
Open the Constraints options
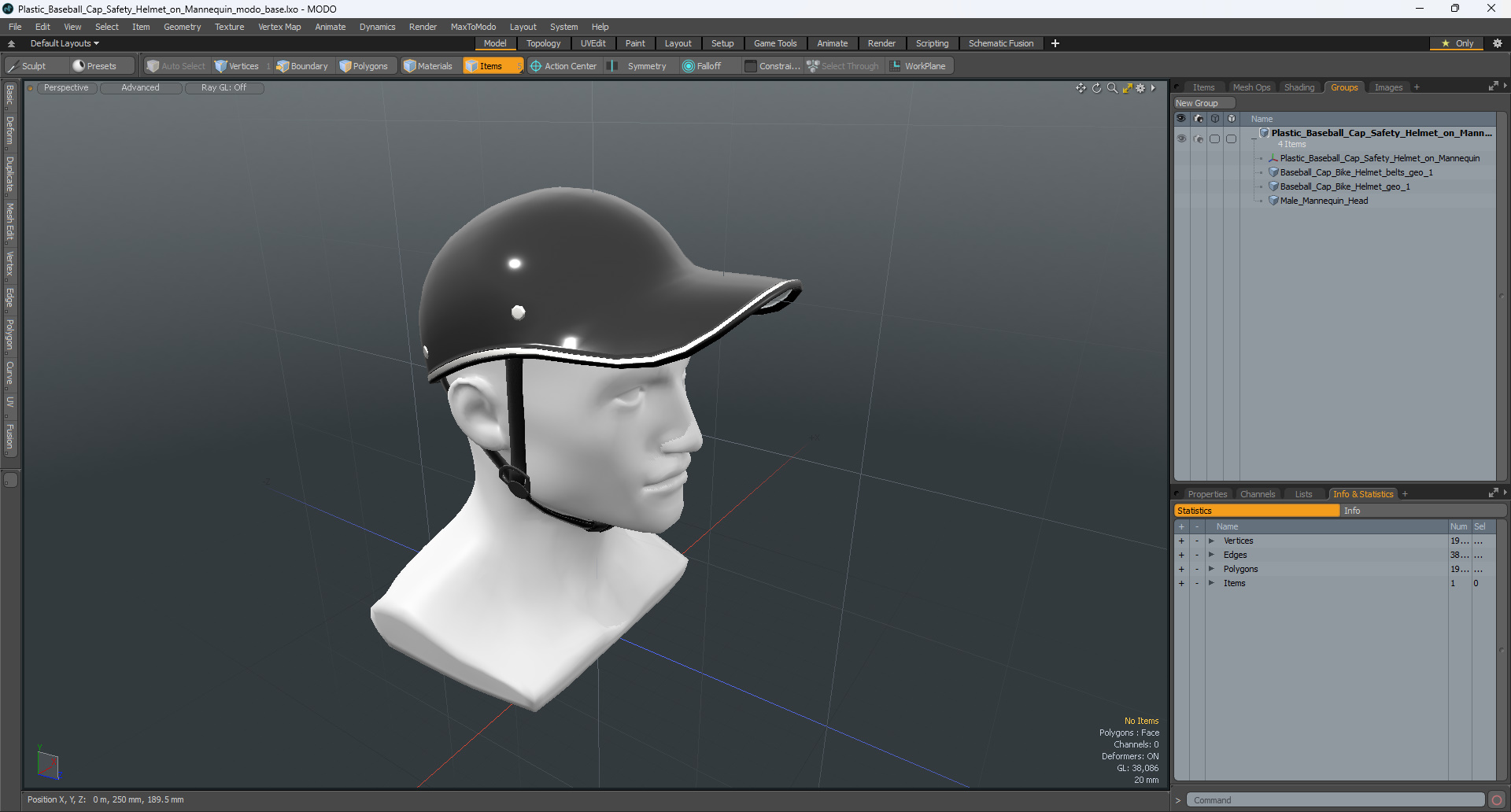[772, 66]
